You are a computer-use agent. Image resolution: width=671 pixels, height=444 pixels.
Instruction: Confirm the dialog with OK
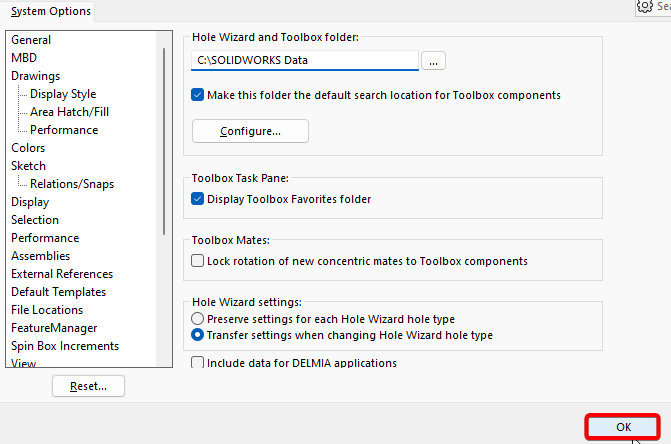pyautogui.click(x=623, y=427)
